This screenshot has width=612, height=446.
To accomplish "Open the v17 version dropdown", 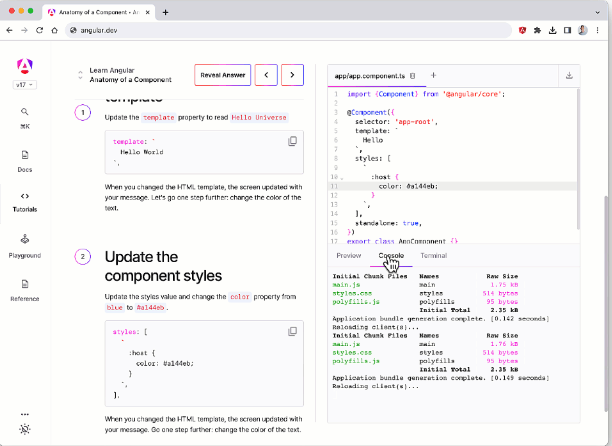I will click(x=25, y=85).
